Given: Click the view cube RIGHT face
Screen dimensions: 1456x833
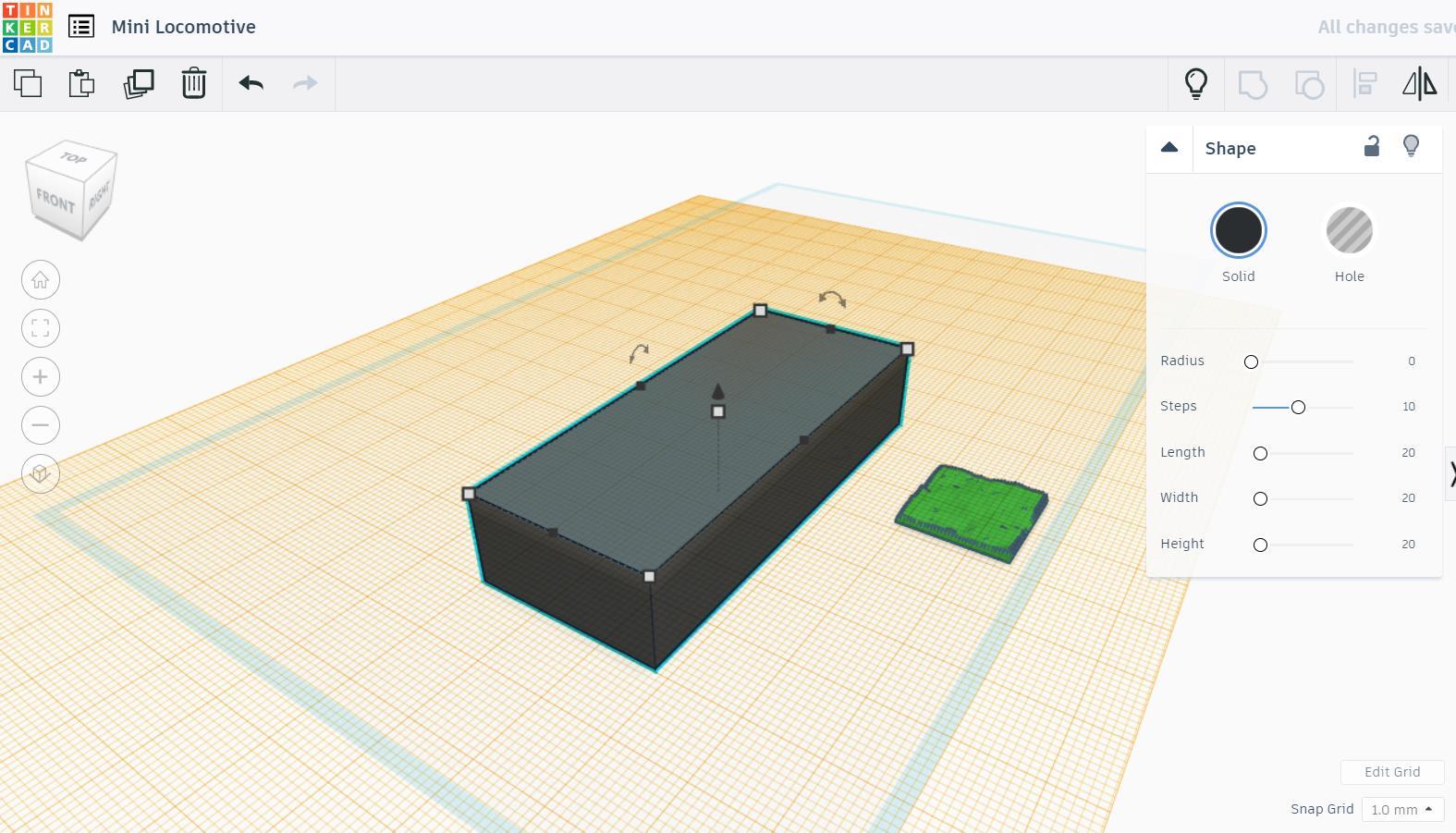Looking at the screenshot, I should tap(100, 195).
